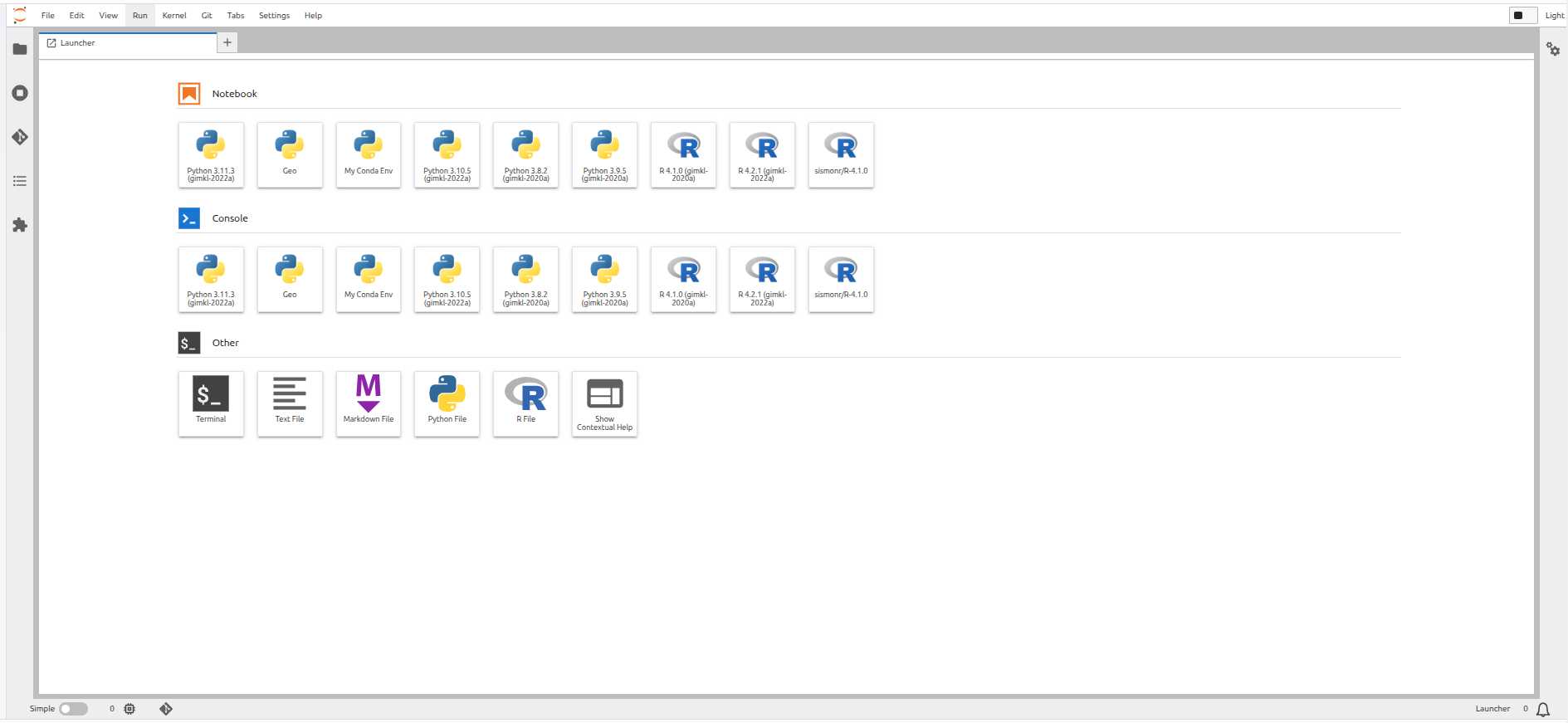This screenshot has height=723, width=1568.
Task: Start an R 4.2.1 console
Action: pyautogui.click(x=762, y=279)
